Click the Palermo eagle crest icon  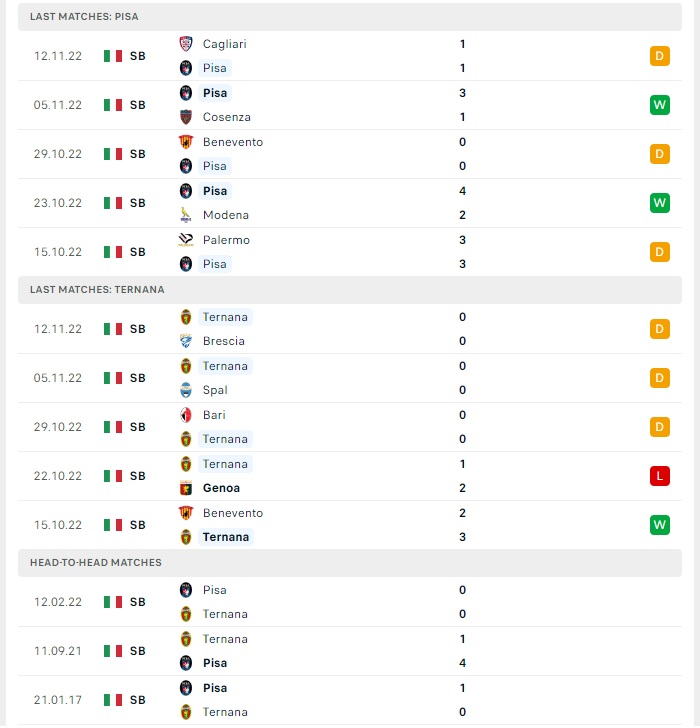(x=186, y=240)
